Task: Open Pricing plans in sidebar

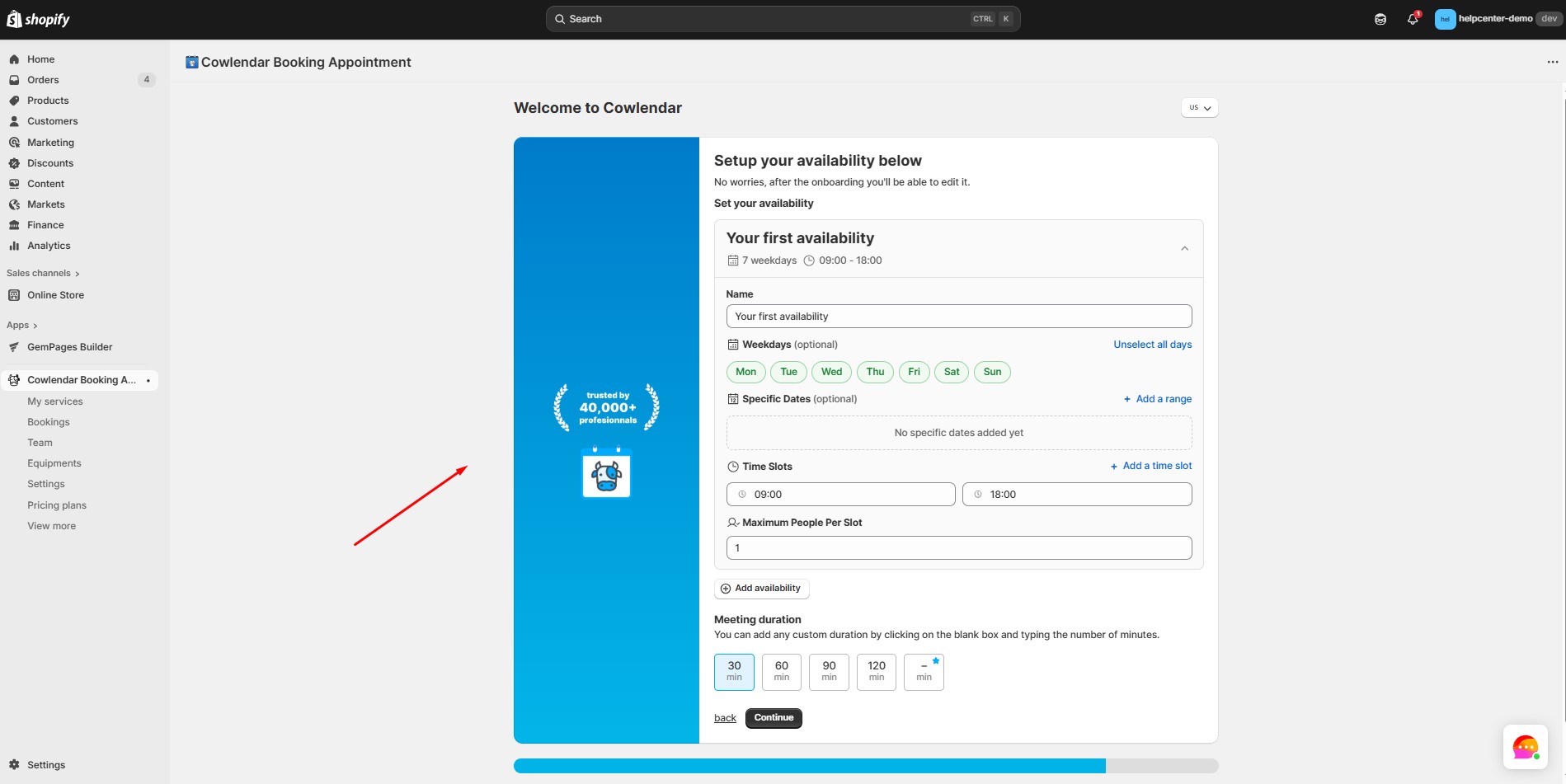Action: click(57, 505)
